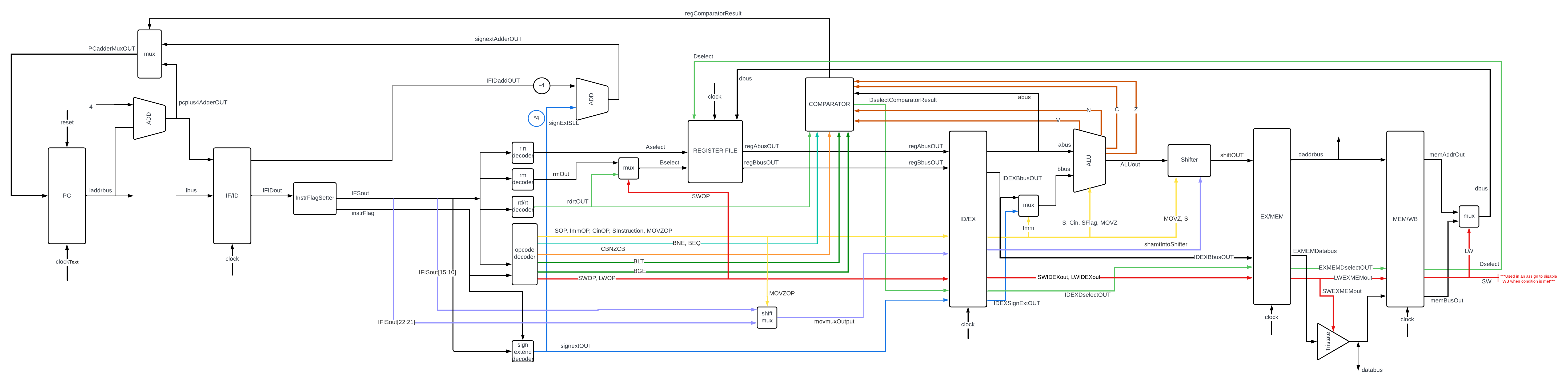Select the rm decoder block
This screenshot has width=1568, height=385.
(x=523, y=179)
